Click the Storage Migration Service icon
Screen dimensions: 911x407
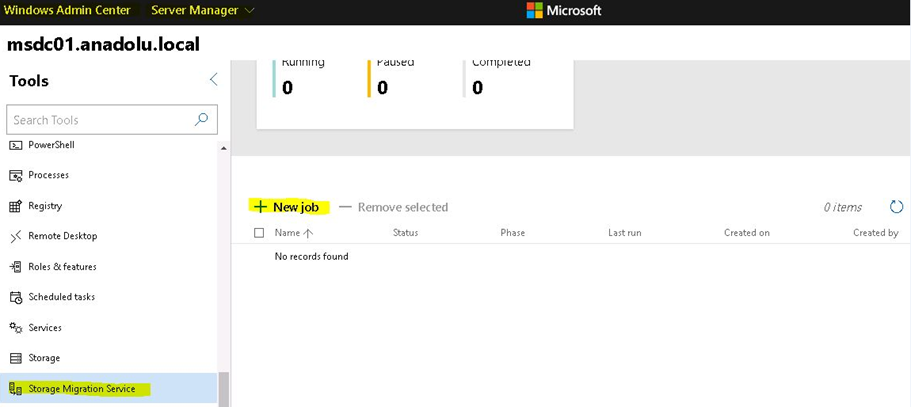[16, 389]
